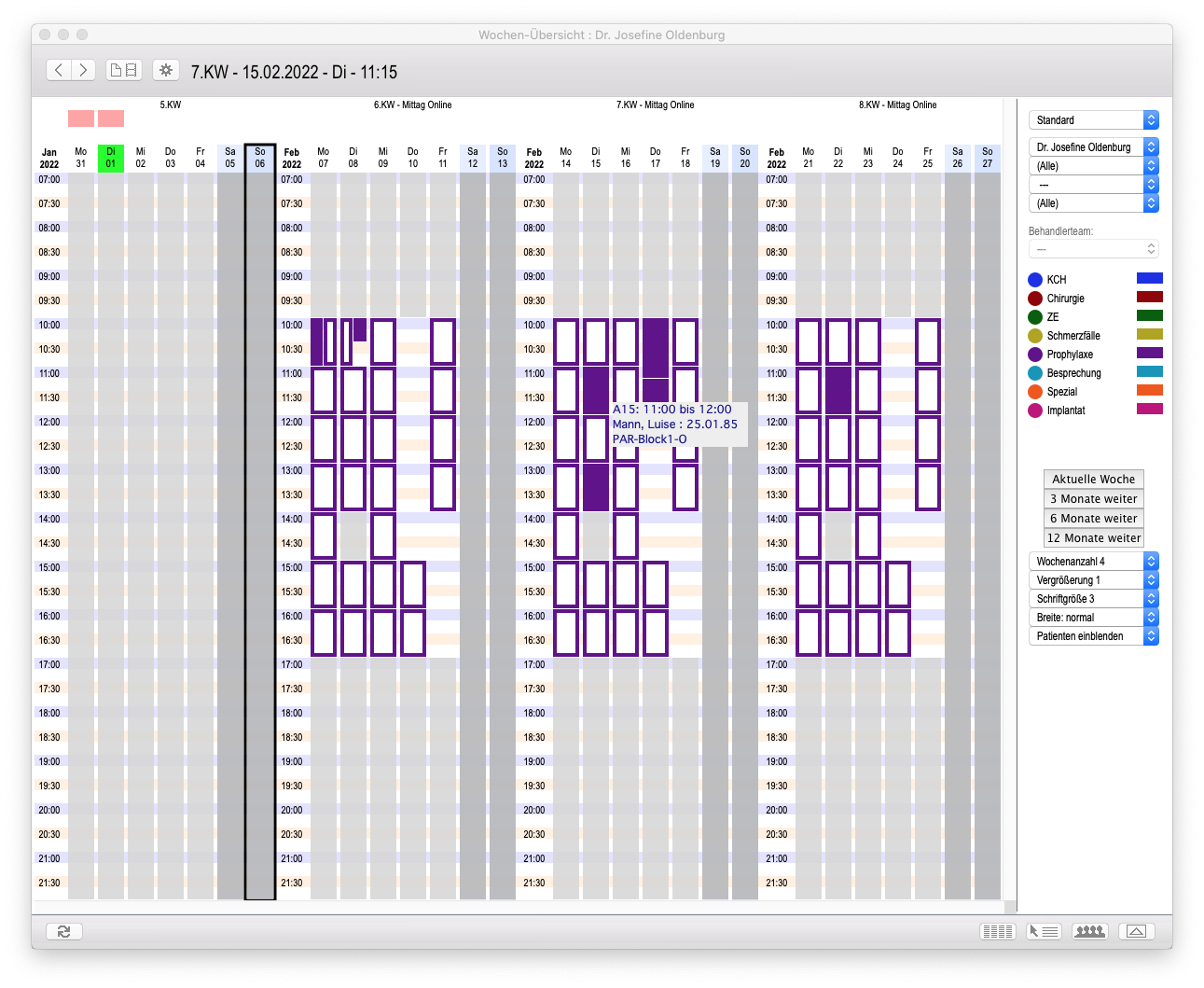Open settings with the gear icon
This screenshot has width=1204, height=988.
[x=166, y=70]
